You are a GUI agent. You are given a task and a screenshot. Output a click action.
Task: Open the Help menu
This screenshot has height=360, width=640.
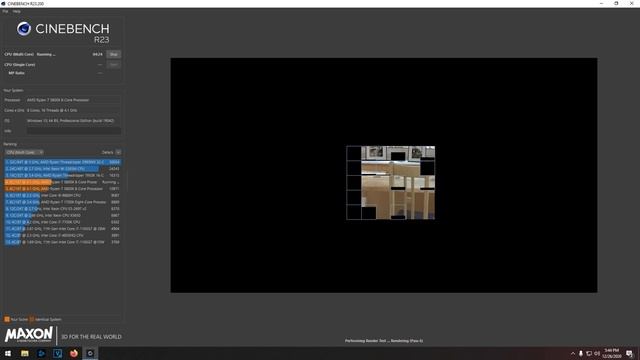pos(16,11)
